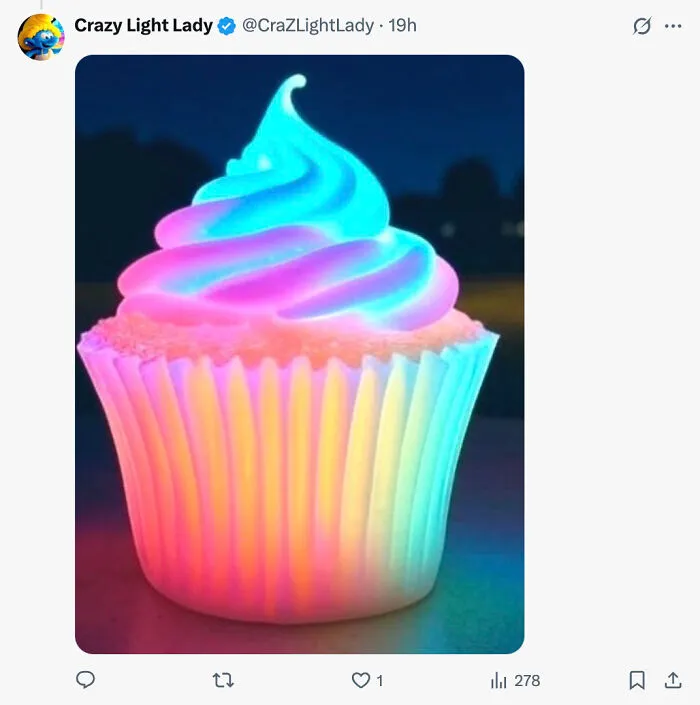Click the like count number 1
This screenshot has height=705, width=700.
tap(380, 681)
